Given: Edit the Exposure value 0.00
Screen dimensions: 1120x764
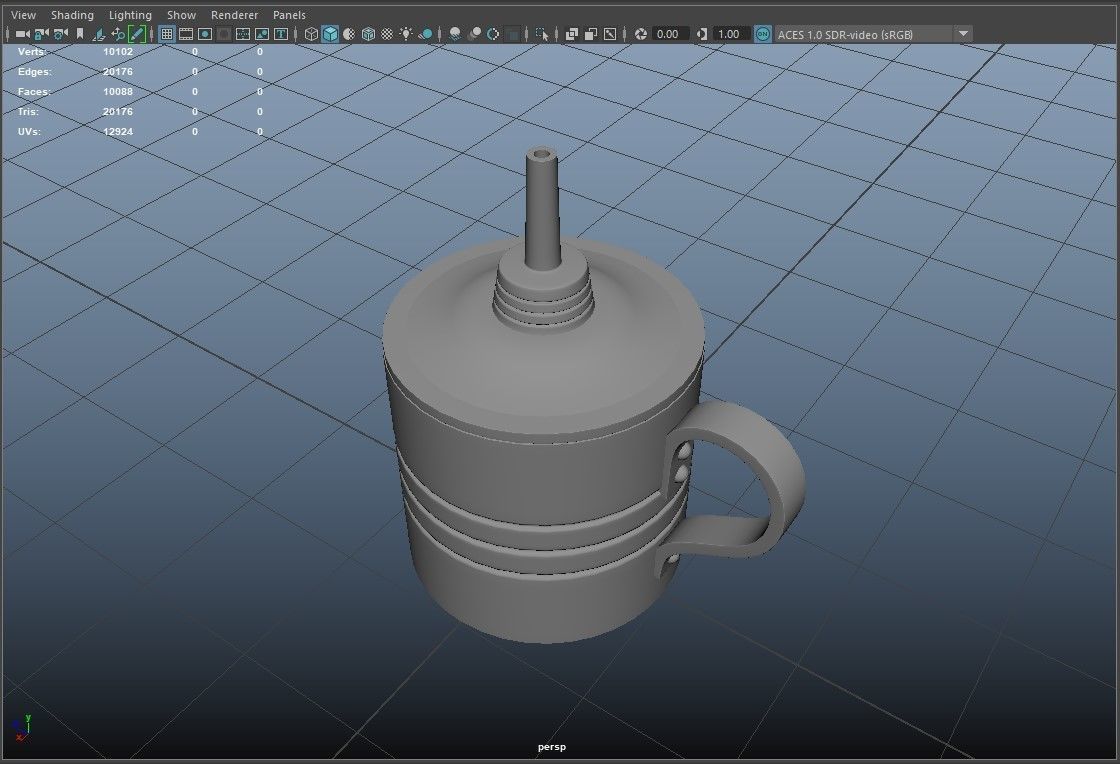Looking at the screenshot, I should point(670,34).
